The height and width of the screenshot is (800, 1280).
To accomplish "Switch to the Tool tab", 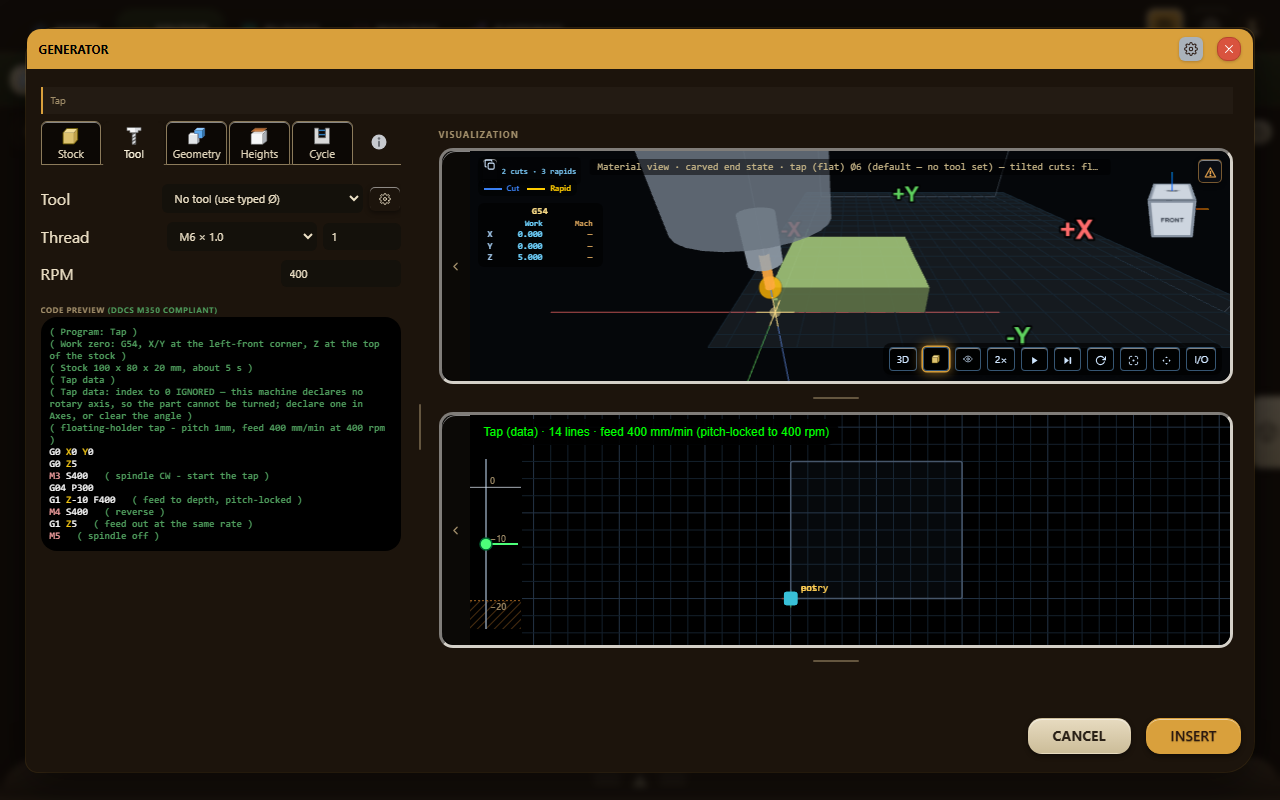I will 134,143.
